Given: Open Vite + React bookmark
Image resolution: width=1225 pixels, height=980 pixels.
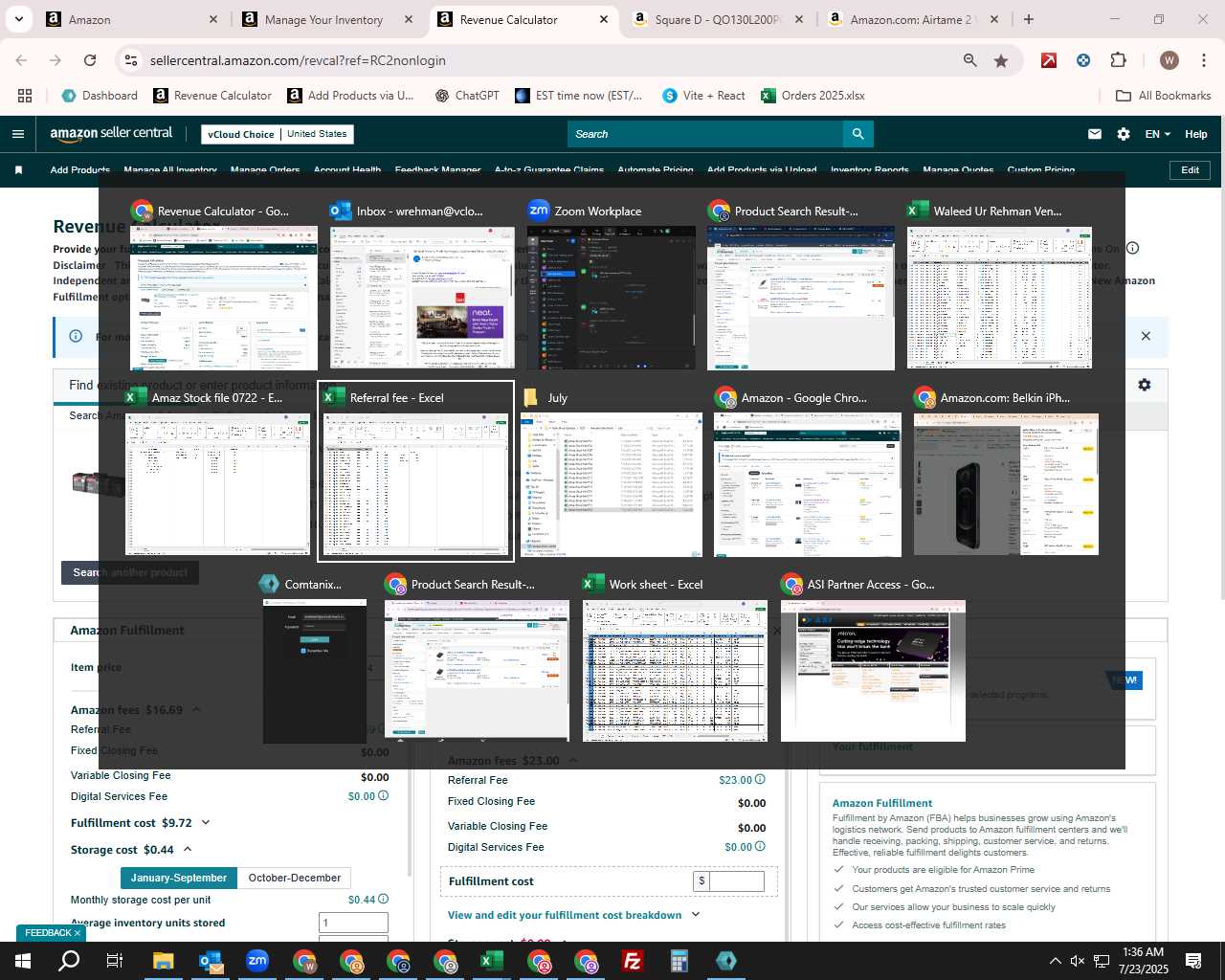Looking at the screenshot, I should [x=703, y=96].
